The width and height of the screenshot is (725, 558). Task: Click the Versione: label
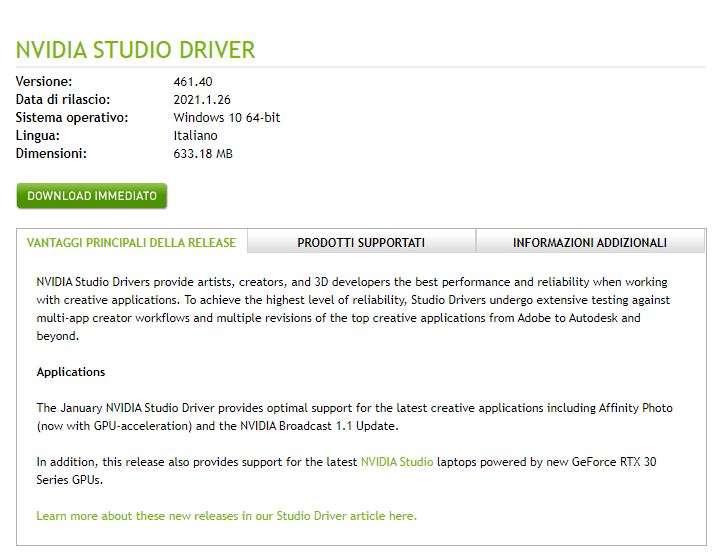(x=44, y=82)
